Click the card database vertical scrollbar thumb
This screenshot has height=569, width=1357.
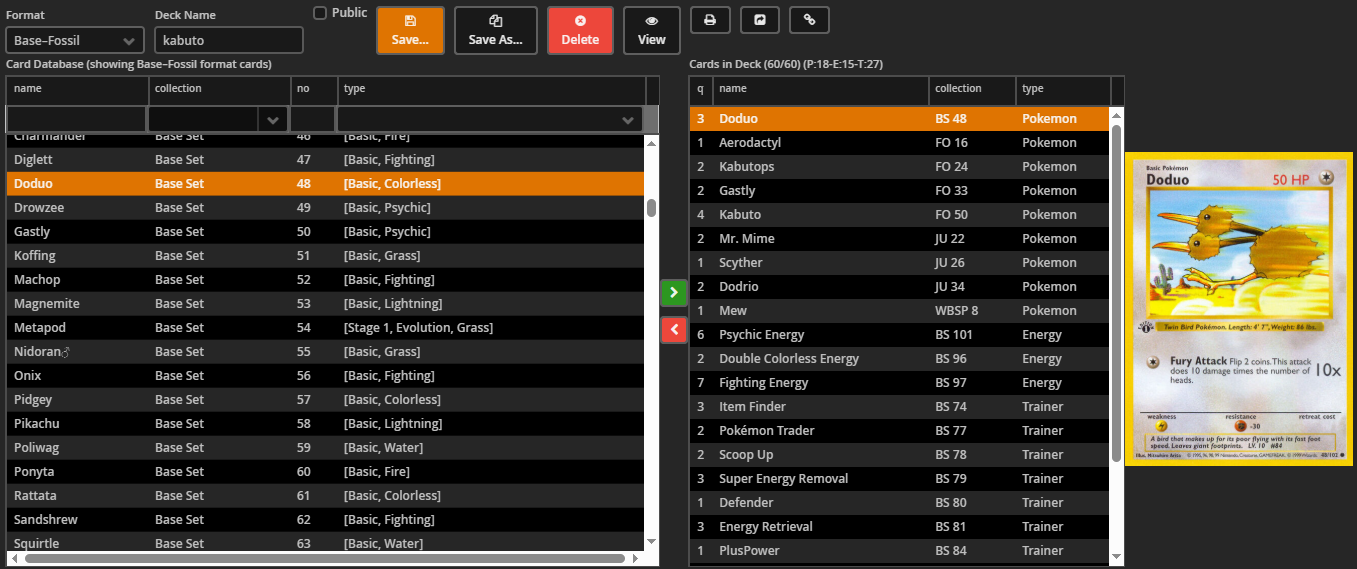coord(651,207)
